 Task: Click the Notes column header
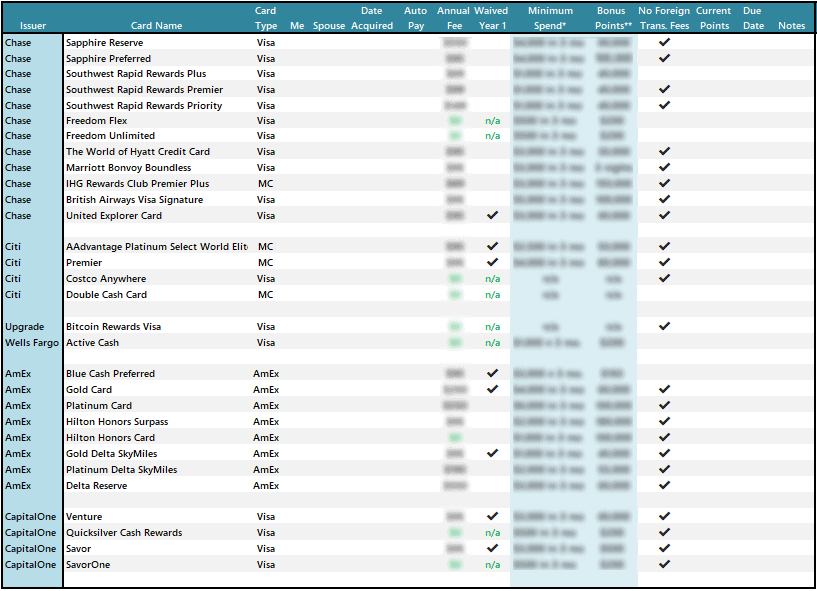pyautogui.click(x=791, y=27)
